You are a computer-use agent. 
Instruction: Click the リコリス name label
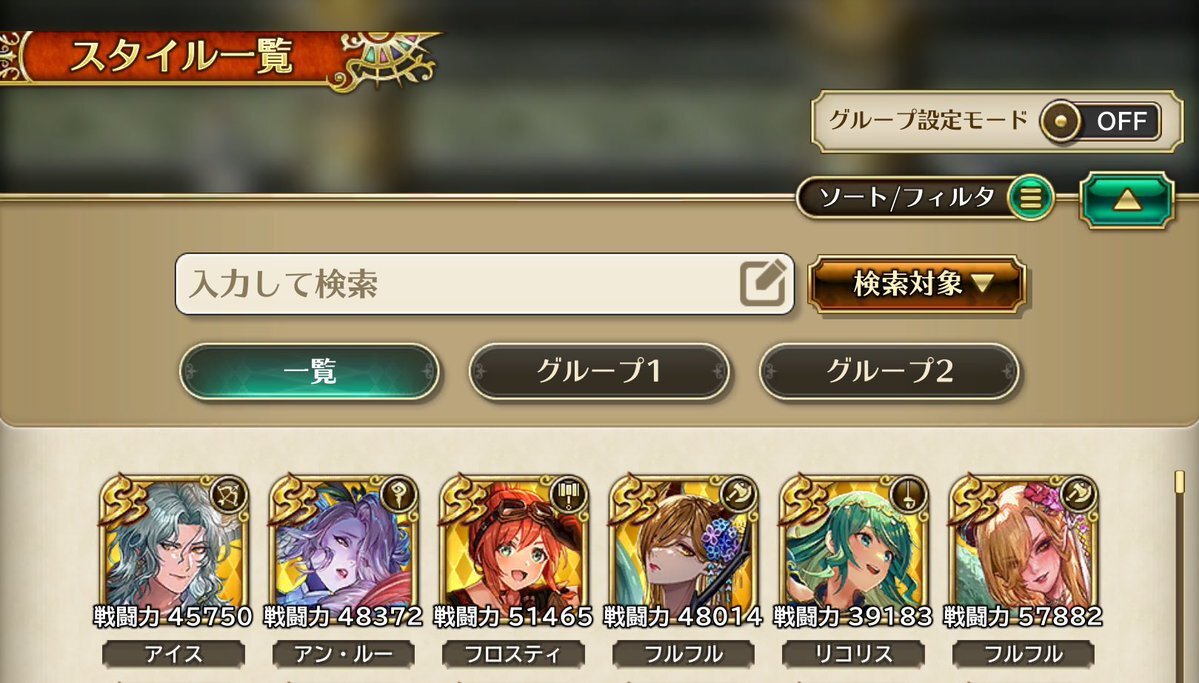[853, 654]
